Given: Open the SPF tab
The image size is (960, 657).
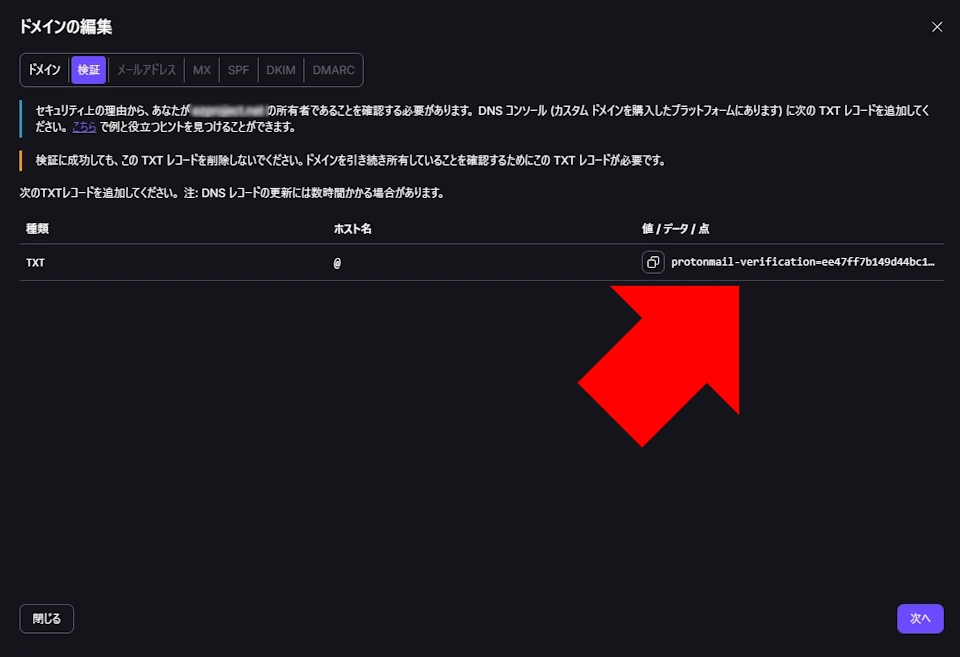Looking at the screenshot, I should click(238, 70).
